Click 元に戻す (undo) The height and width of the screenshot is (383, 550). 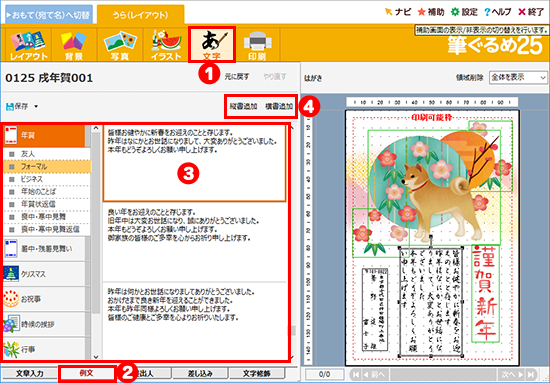[x=237, y=76]
